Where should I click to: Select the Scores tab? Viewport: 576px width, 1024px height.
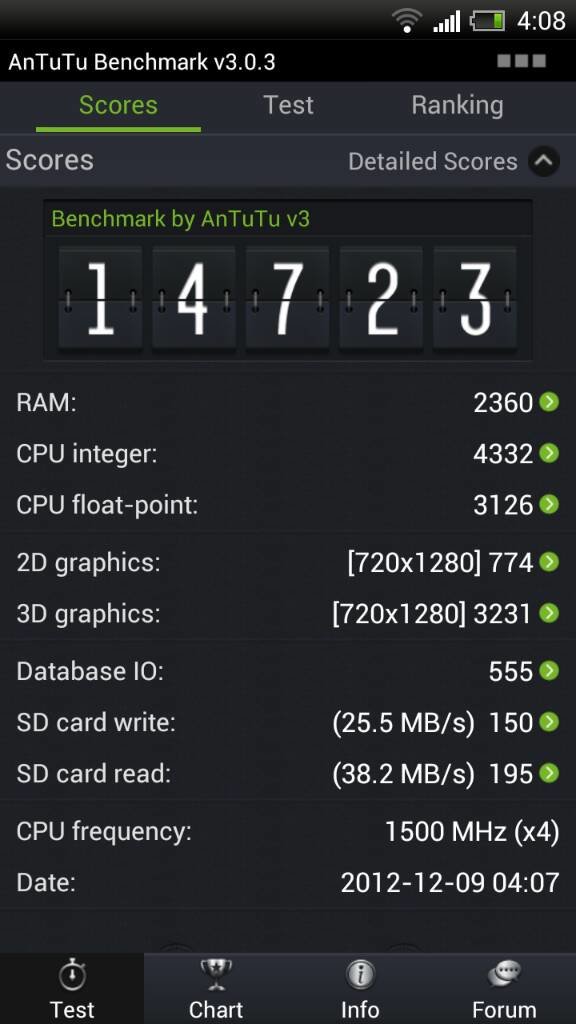[x=118, y=105]
